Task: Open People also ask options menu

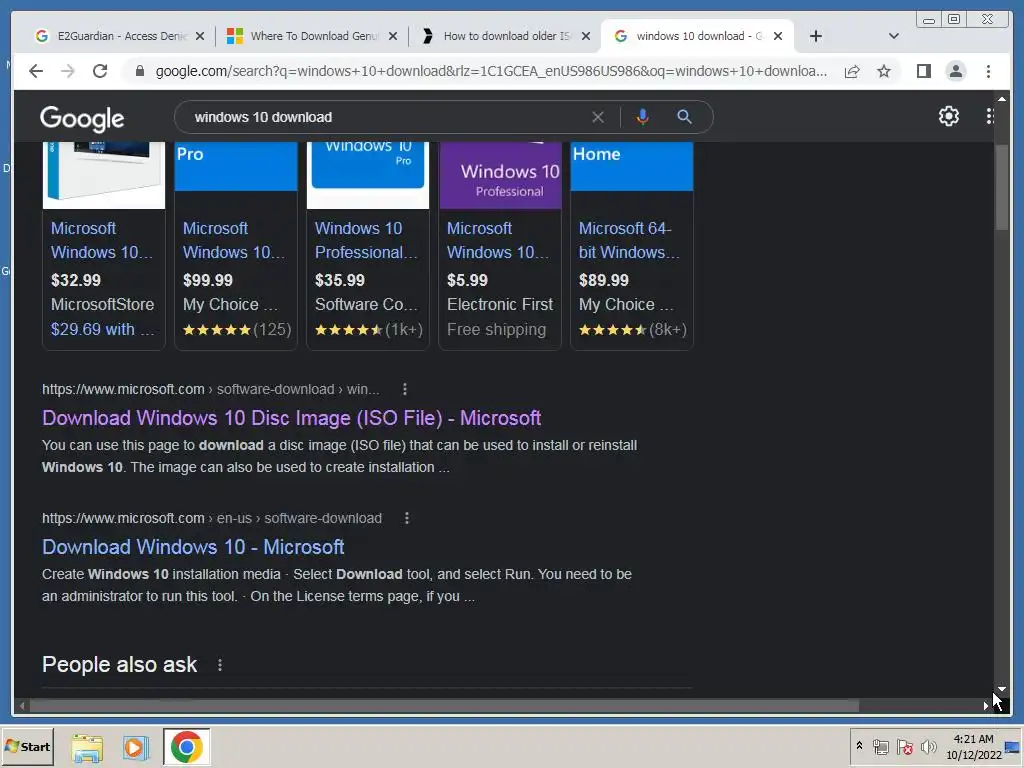Action: click(220, 665)
